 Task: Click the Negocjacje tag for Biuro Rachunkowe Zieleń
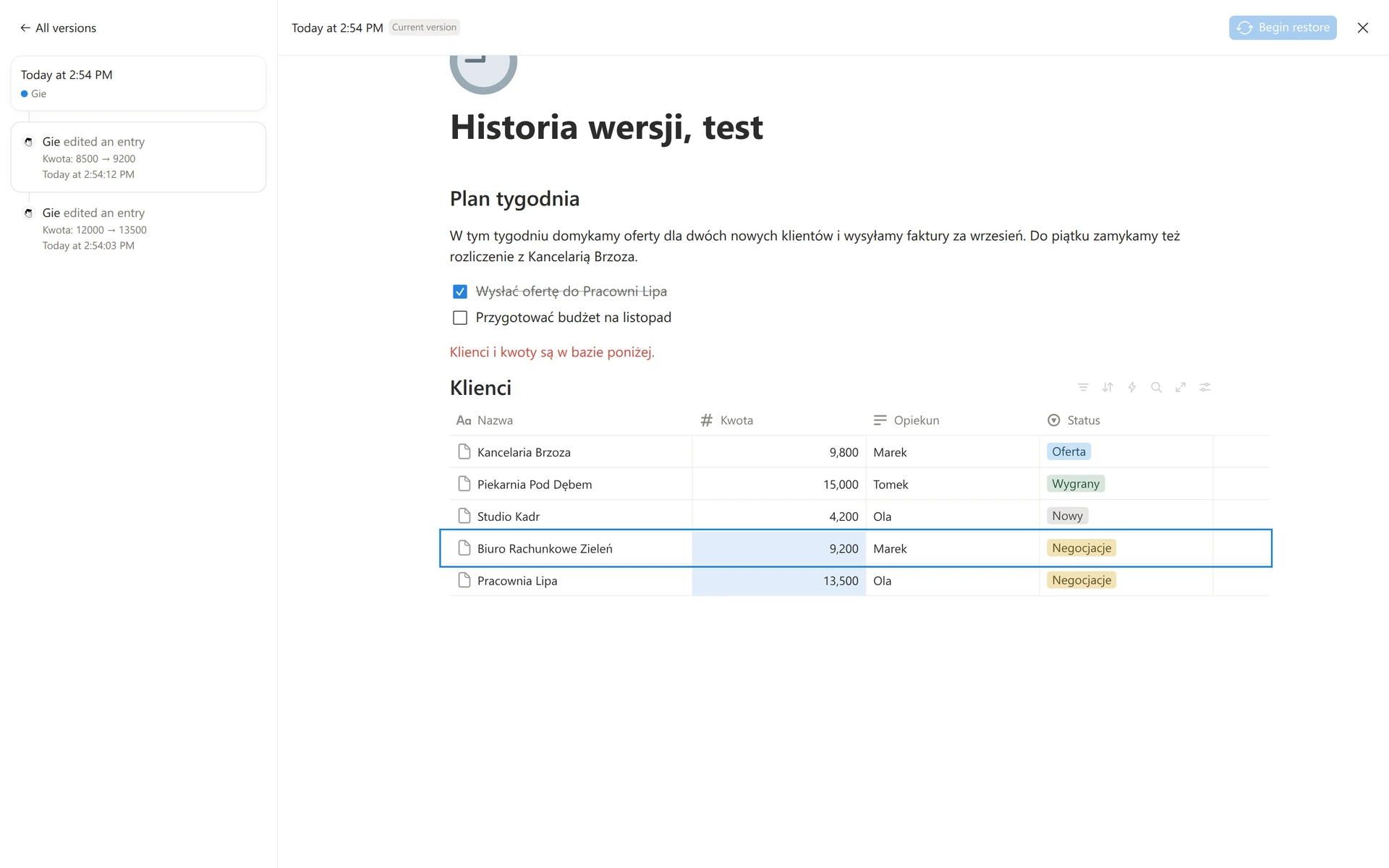(1082, 548)
